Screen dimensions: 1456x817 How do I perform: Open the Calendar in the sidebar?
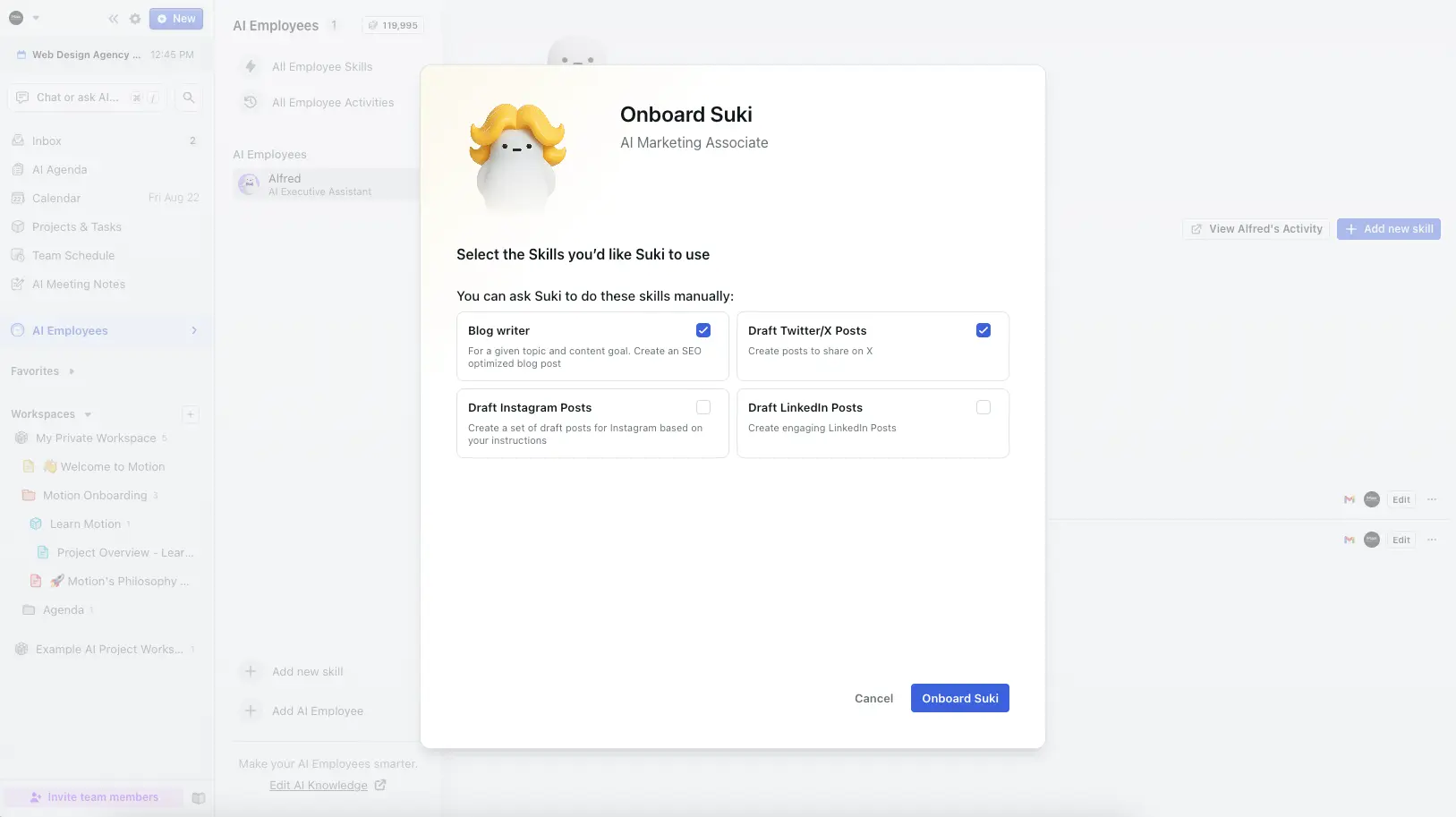click(55, 198)
